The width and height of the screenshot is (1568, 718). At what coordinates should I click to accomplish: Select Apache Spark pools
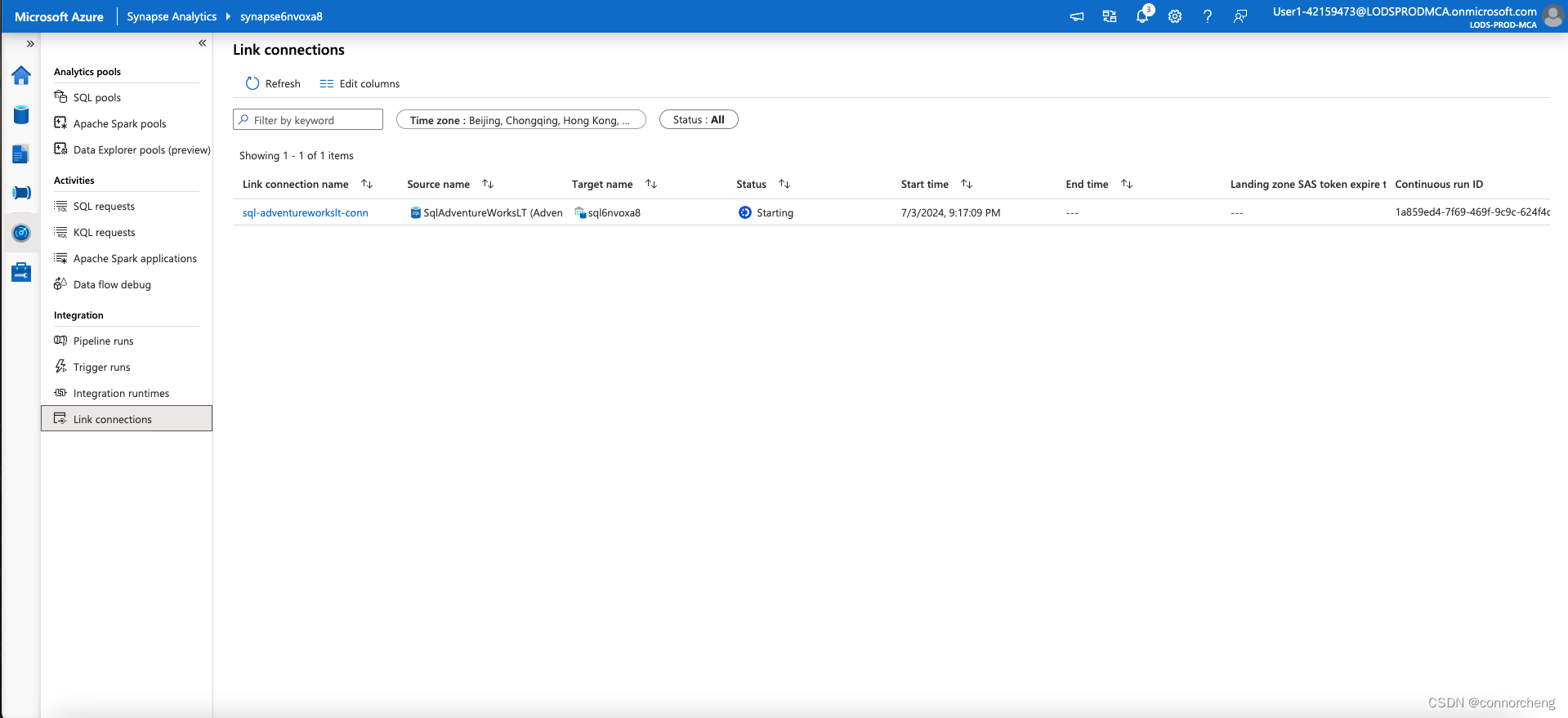120,123
